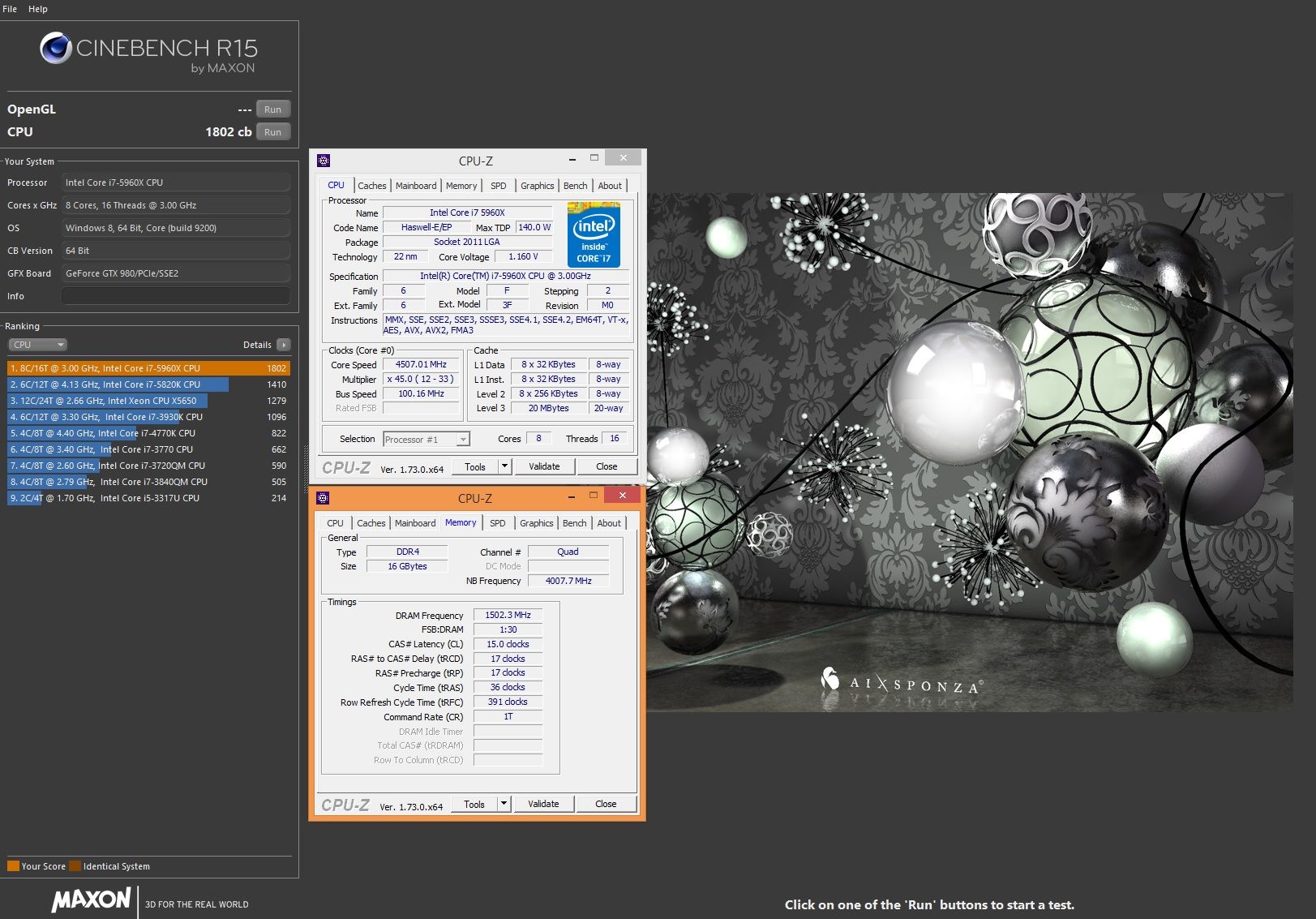This screenshot has height=919, width=1316.
Task: Run the CPU benchmark
Action: (273, 132)
